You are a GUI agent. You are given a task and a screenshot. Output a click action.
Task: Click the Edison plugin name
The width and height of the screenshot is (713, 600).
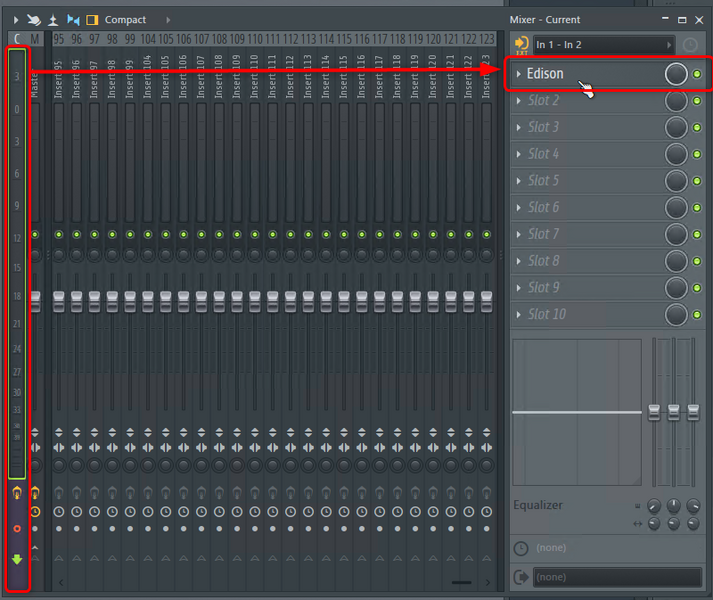(x=545, y=74)
